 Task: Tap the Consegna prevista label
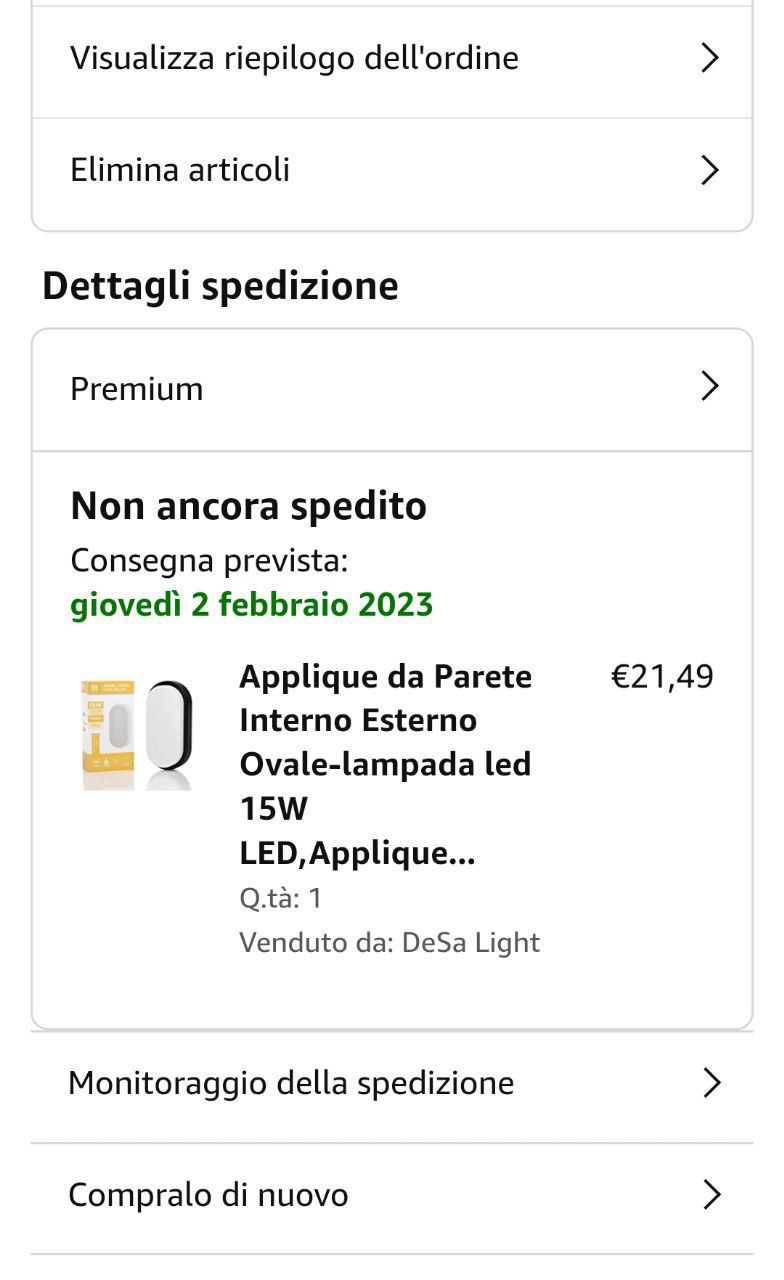tap(209, 561)
